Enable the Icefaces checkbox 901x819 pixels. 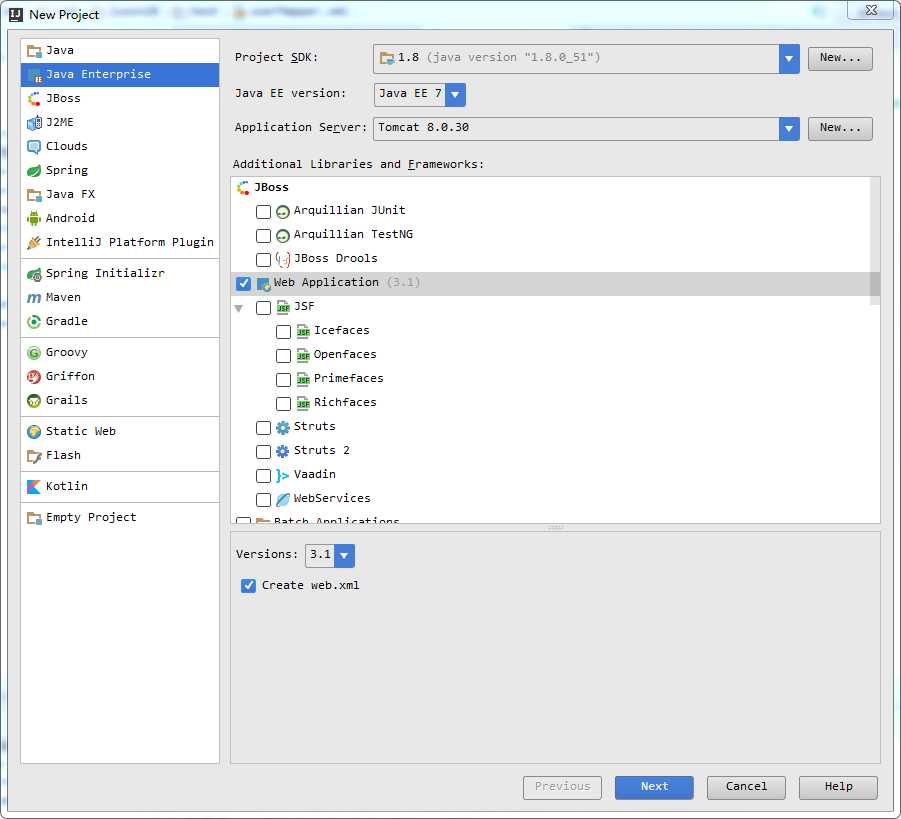(283, 332)
